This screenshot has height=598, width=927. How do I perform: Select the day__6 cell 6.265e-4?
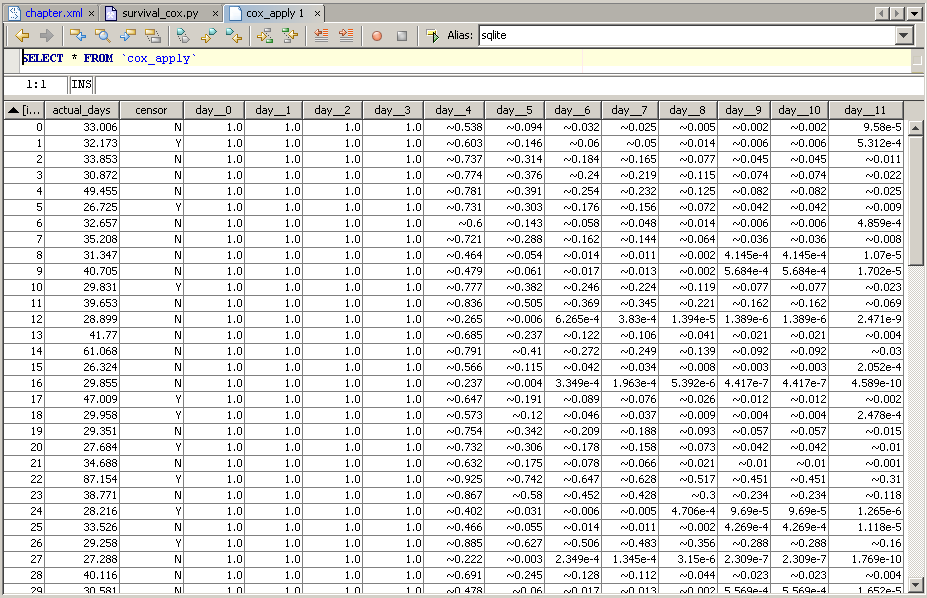pyautogui.click(x=572, y=319)
